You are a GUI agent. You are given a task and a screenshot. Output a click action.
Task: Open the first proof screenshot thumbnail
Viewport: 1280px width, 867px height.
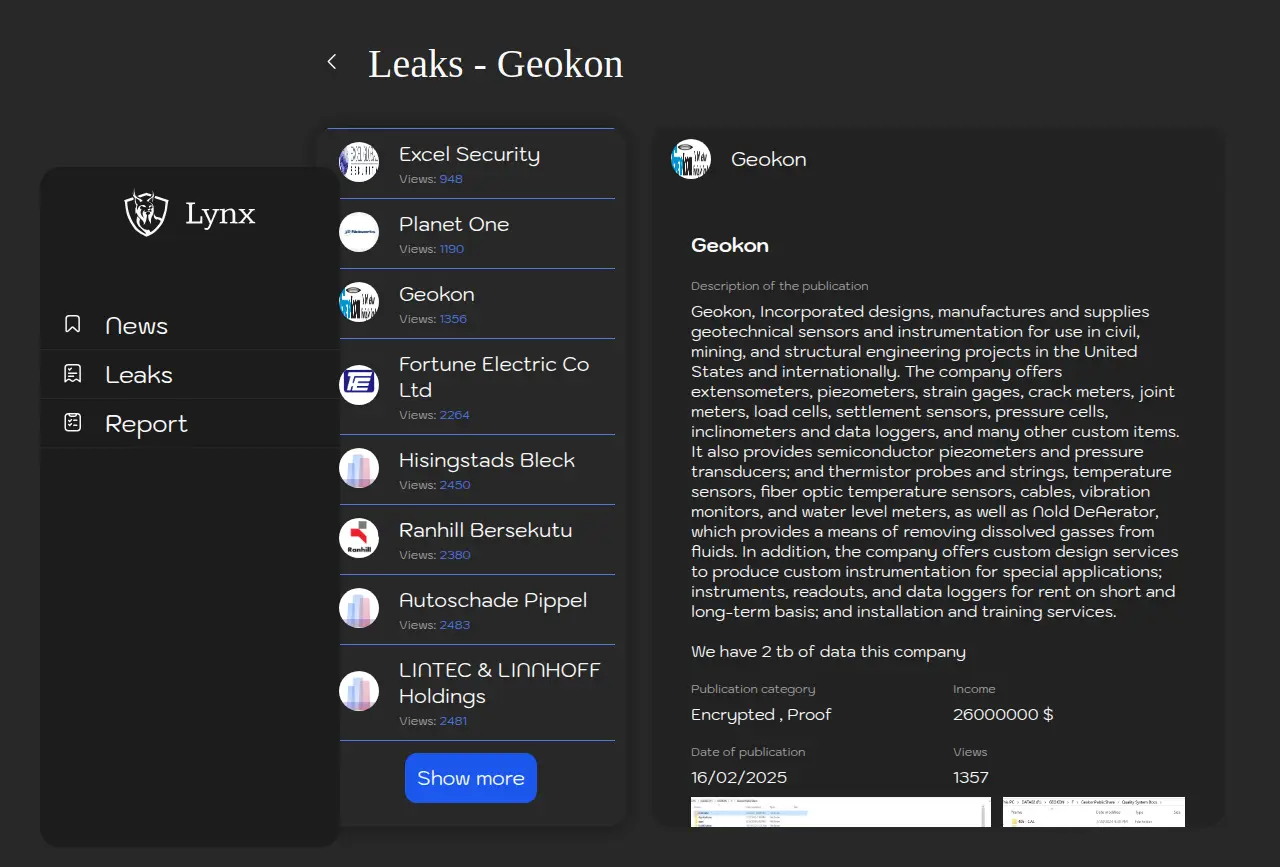(840, 811)
